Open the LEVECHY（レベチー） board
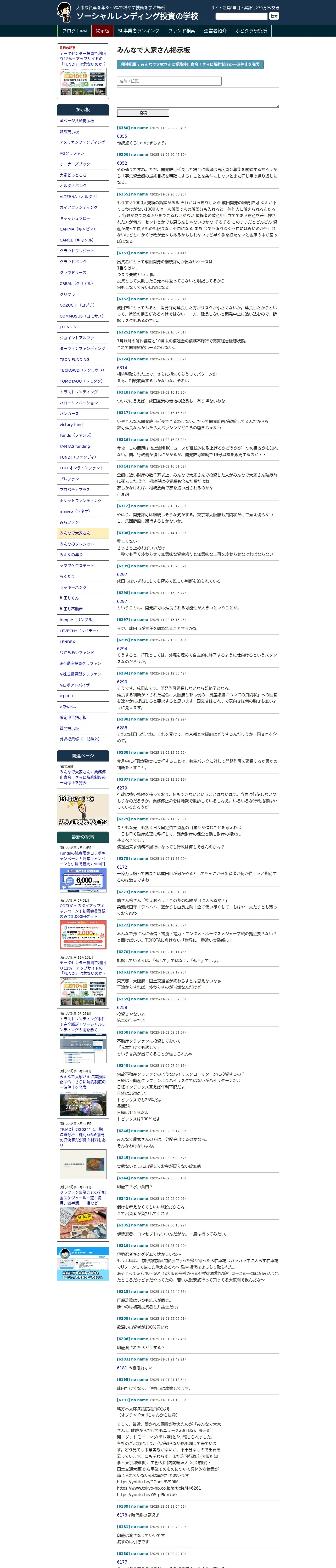Screen dimensions: 336x1568 pos(83,631)
